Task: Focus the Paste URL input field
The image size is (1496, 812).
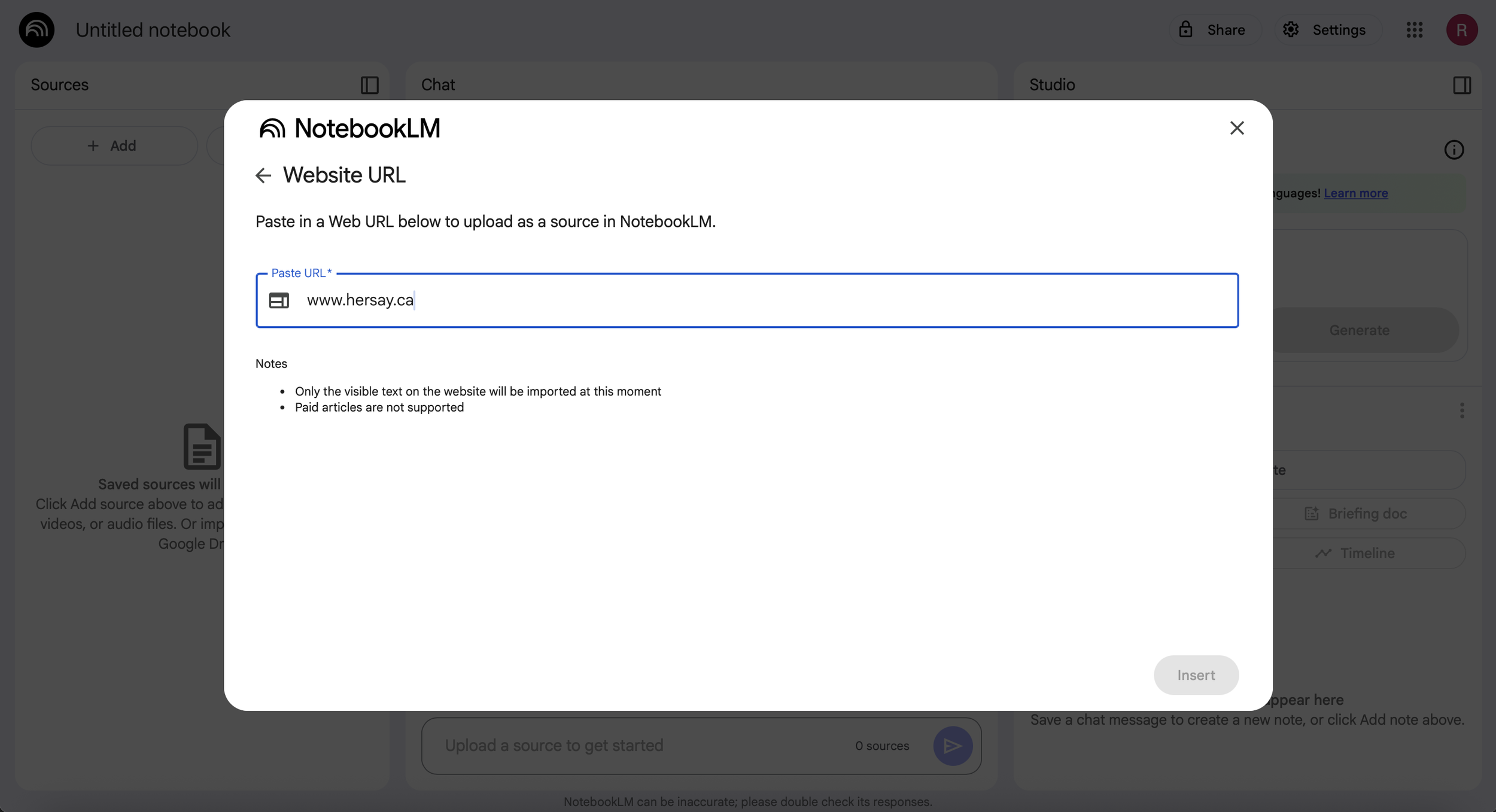Action: (747, 300)
